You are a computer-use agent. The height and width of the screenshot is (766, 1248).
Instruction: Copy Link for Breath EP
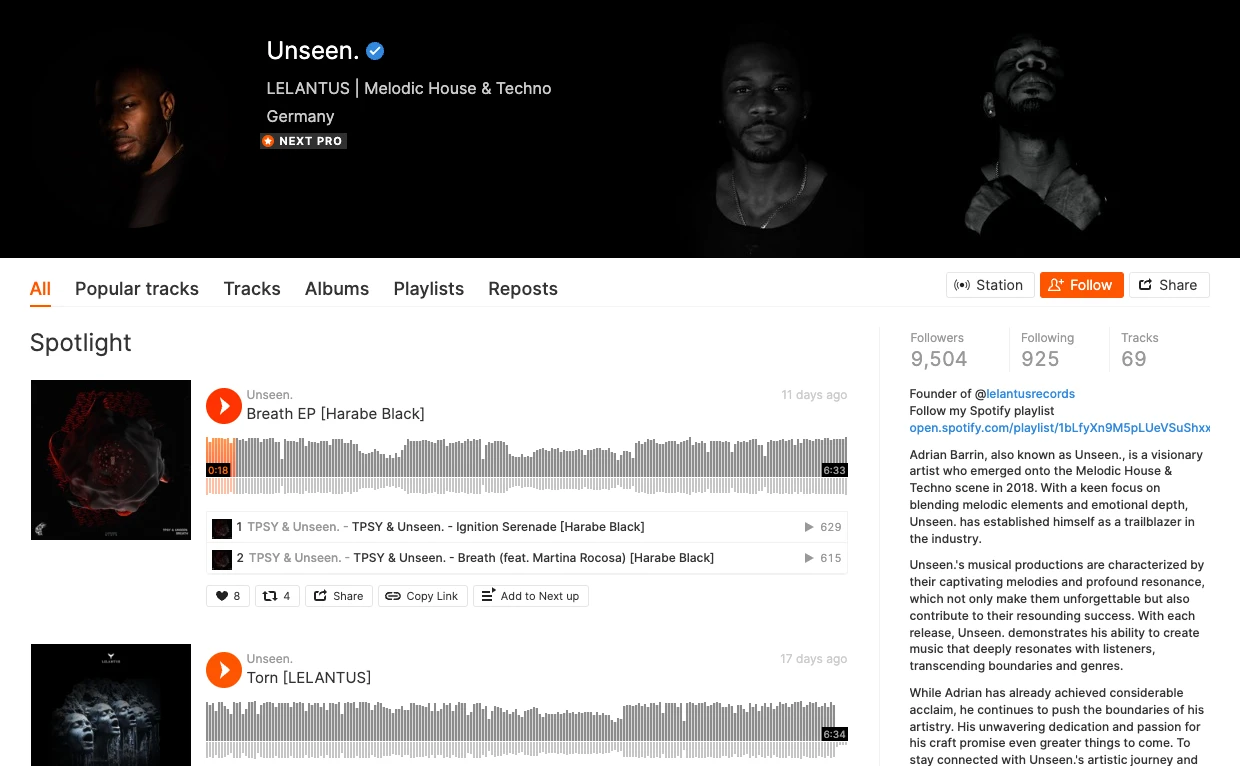422,596
